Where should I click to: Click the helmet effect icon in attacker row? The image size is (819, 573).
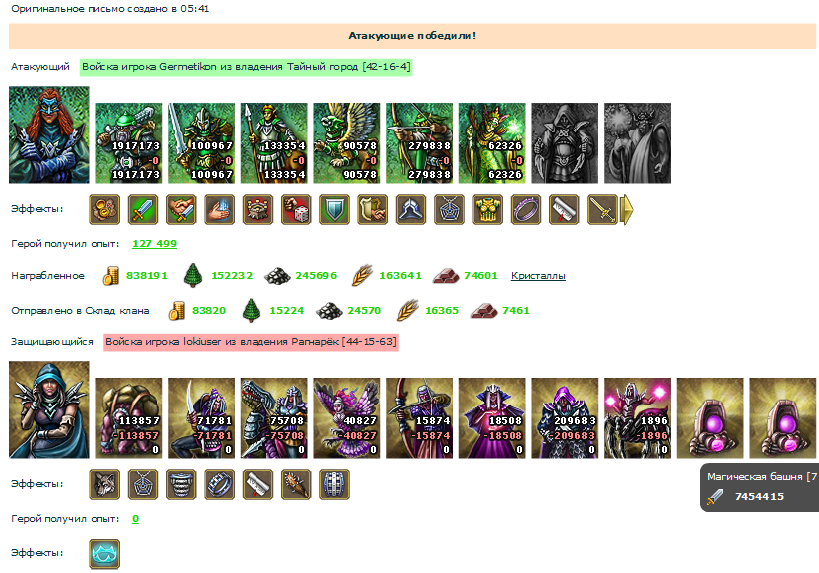click(411, 209)
